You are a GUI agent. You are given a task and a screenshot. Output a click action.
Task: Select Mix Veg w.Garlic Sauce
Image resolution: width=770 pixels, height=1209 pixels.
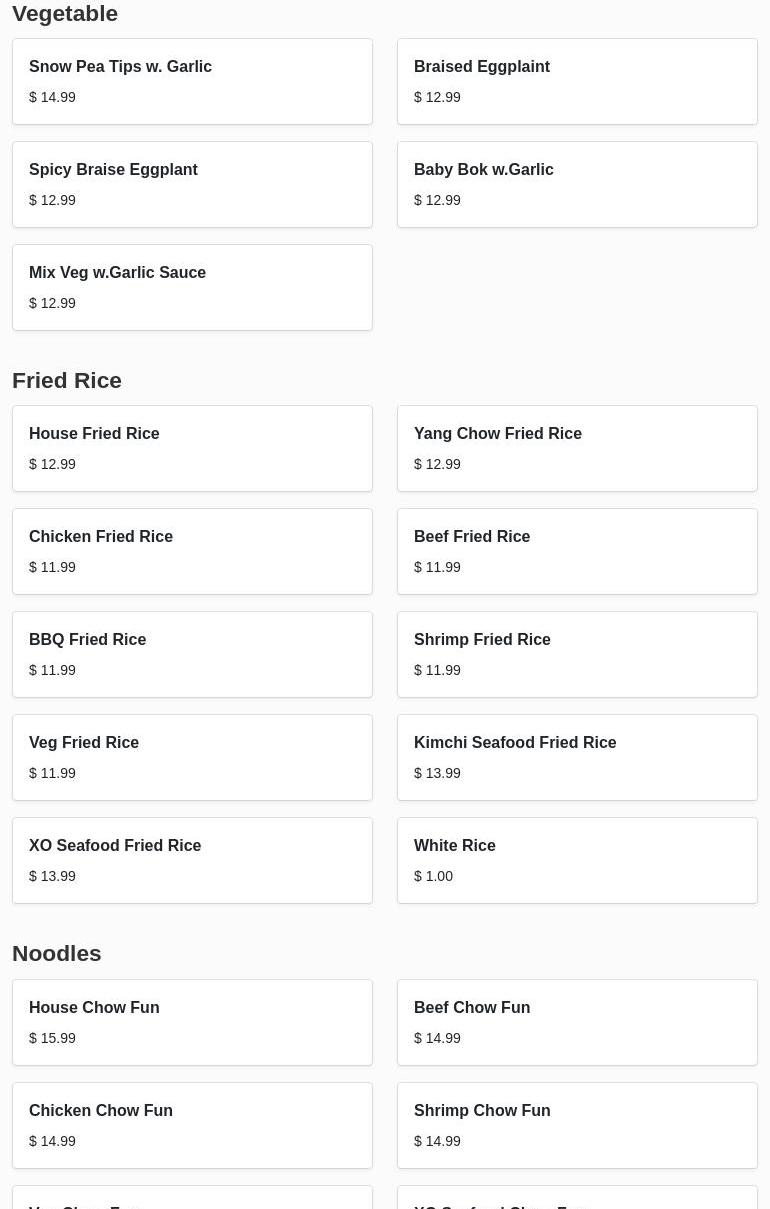192,287
